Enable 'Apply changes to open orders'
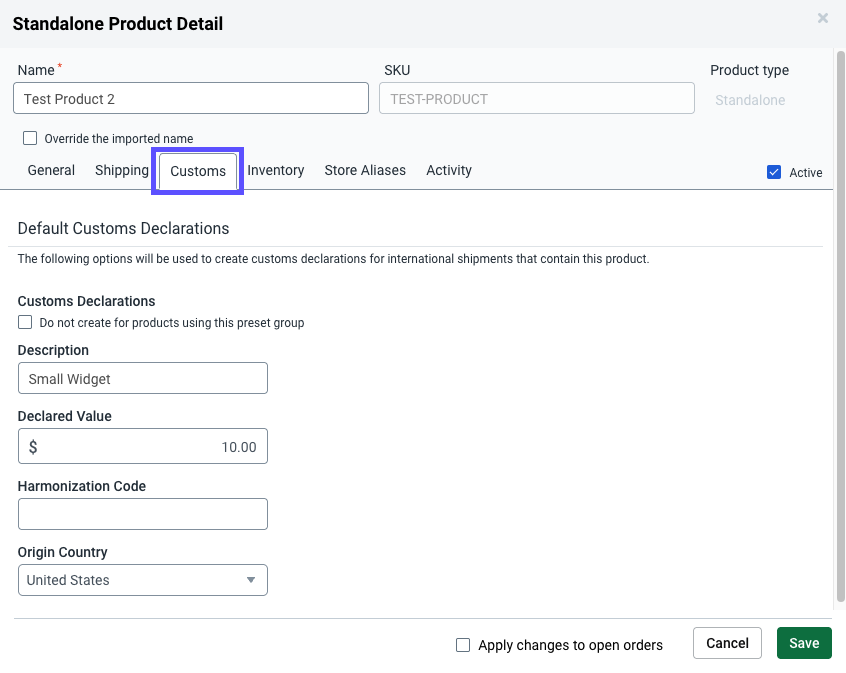This screenshot has width=846, height=673. pyautogui.click(x=463, y=645)
